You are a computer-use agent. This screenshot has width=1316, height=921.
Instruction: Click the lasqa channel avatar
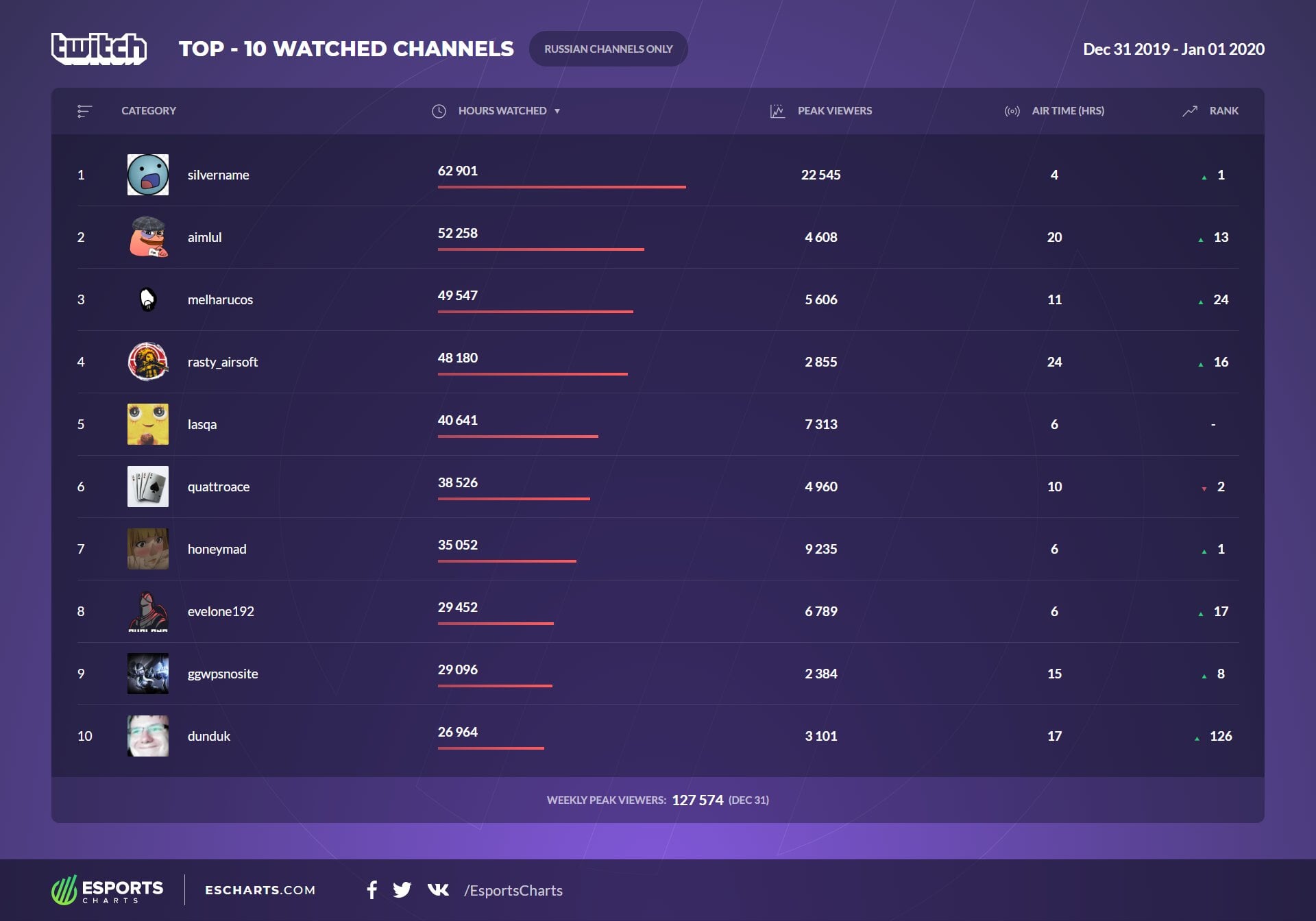click(147, 424)
